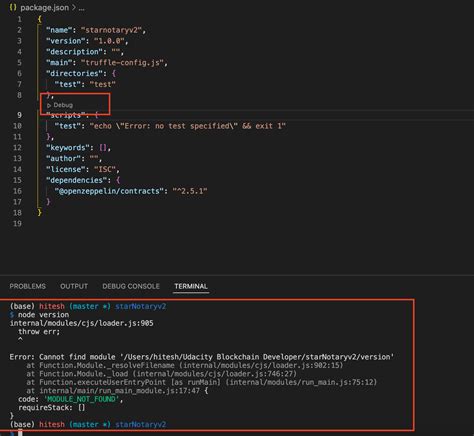The image size is (474, 436).
Task: Click the Function.Module._load stack line
Action: coord(161,374)
